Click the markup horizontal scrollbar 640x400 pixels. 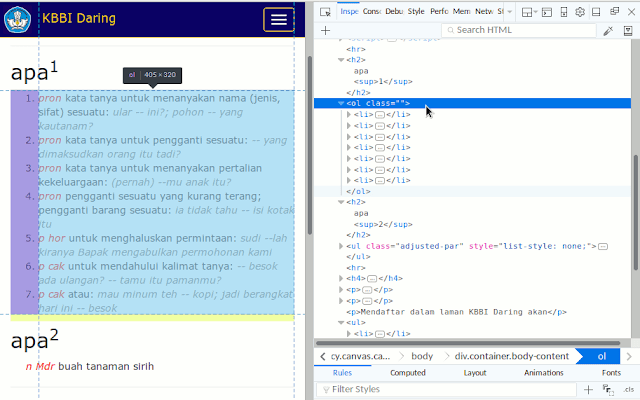(x=468, y=343)
